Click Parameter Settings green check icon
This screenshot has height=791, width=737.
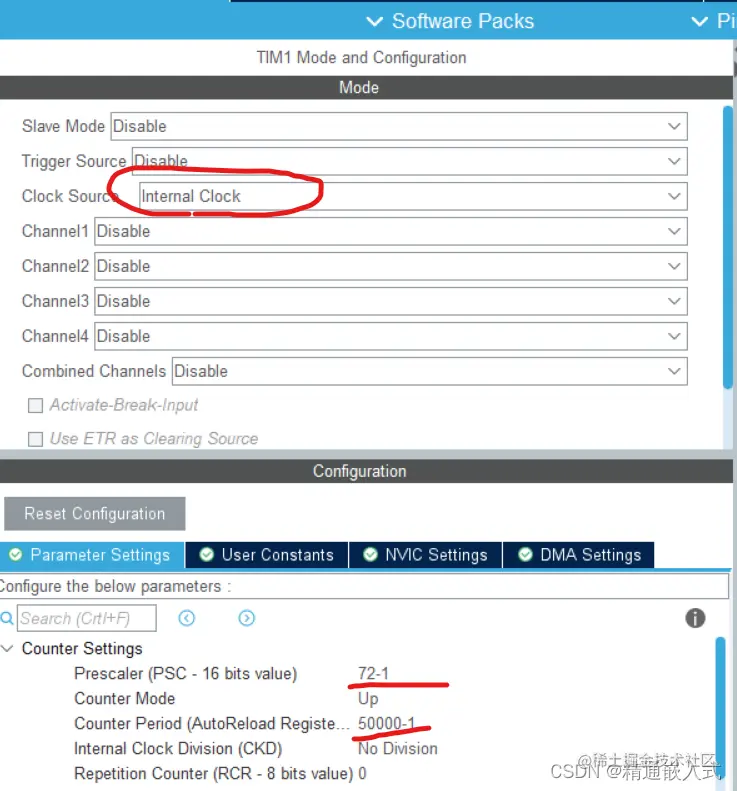tap(16, 555)
